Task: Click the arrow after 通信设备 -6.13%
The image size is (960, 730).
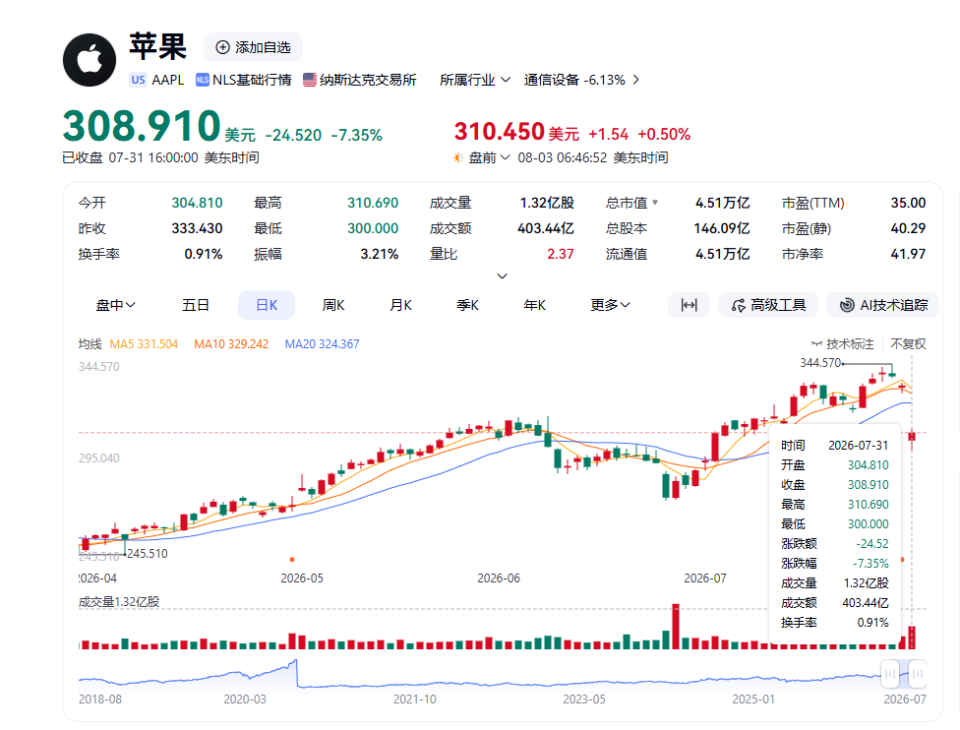Action: [636, 80]
